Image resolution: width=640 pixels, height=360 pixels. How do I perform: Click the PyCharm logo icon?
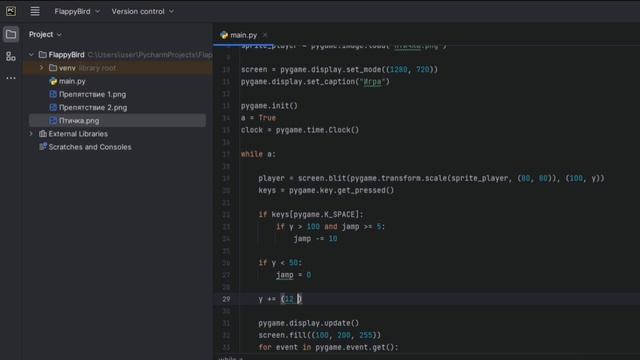[x=11, y=11]
